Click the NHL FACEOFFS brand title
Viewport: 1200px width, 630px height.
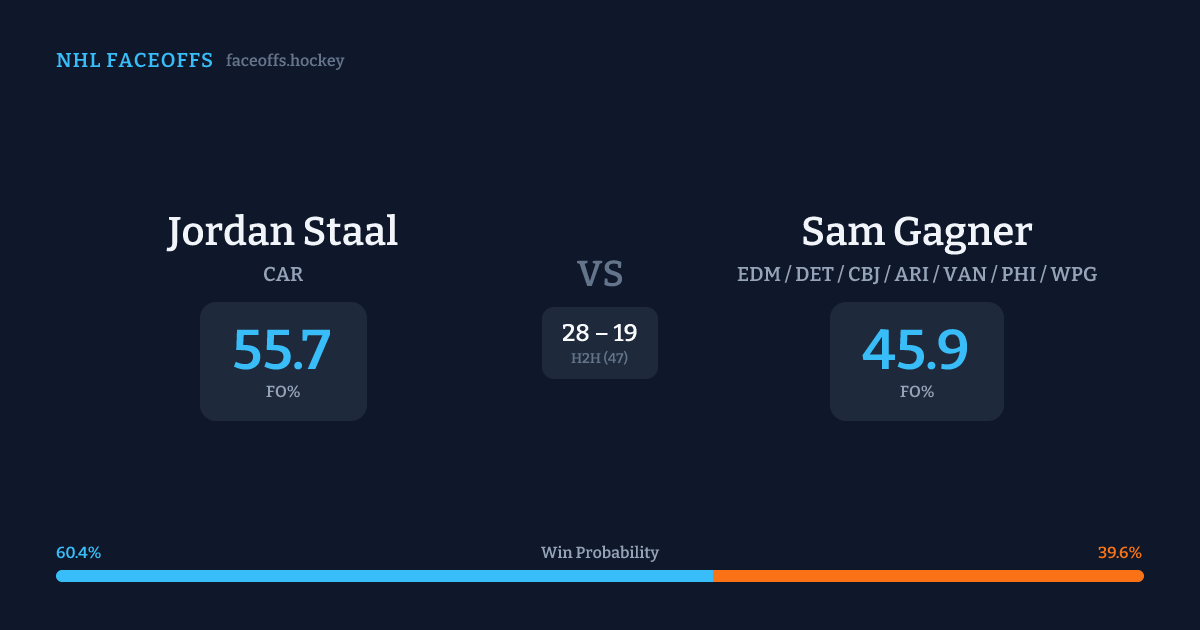click(134, 61)
